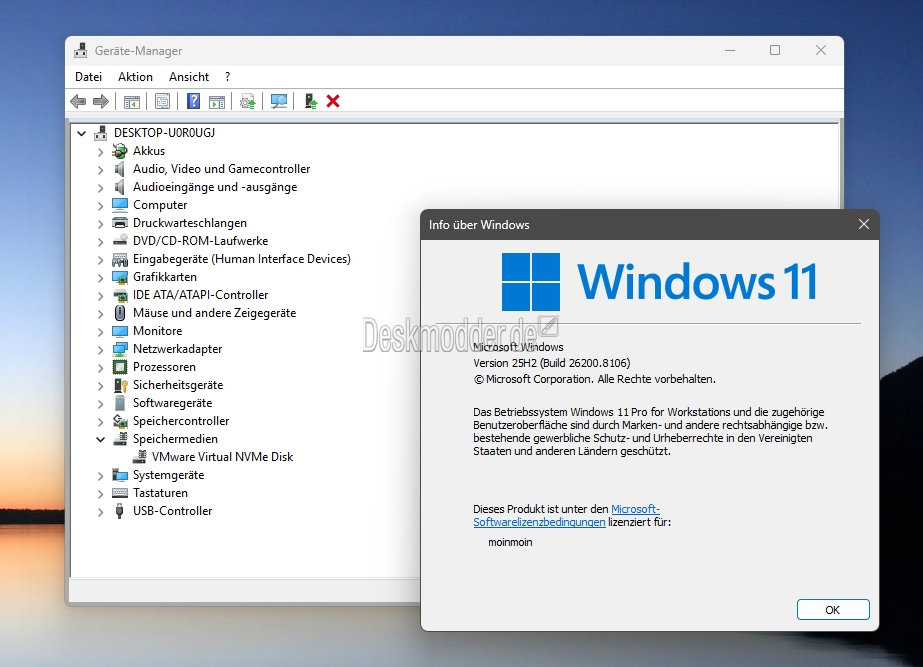The image size is (923, 667).
Task: Click the red X uninstall device icon
Action: 333,101
